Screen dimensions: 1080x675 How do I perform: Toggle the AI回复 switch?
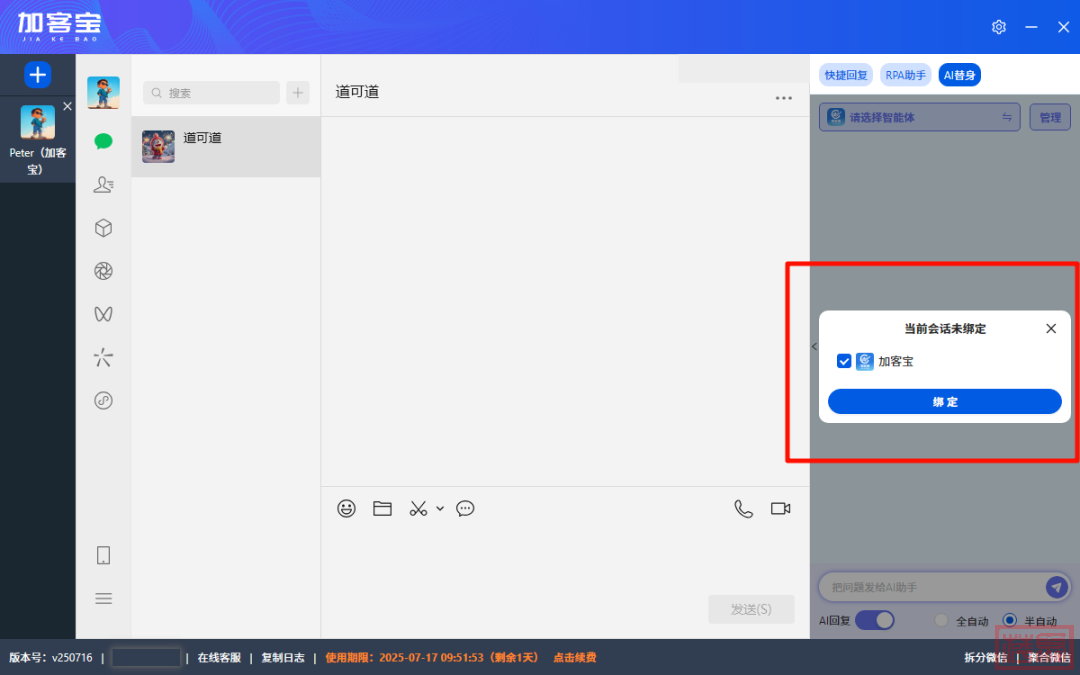(x=874, y=620)
